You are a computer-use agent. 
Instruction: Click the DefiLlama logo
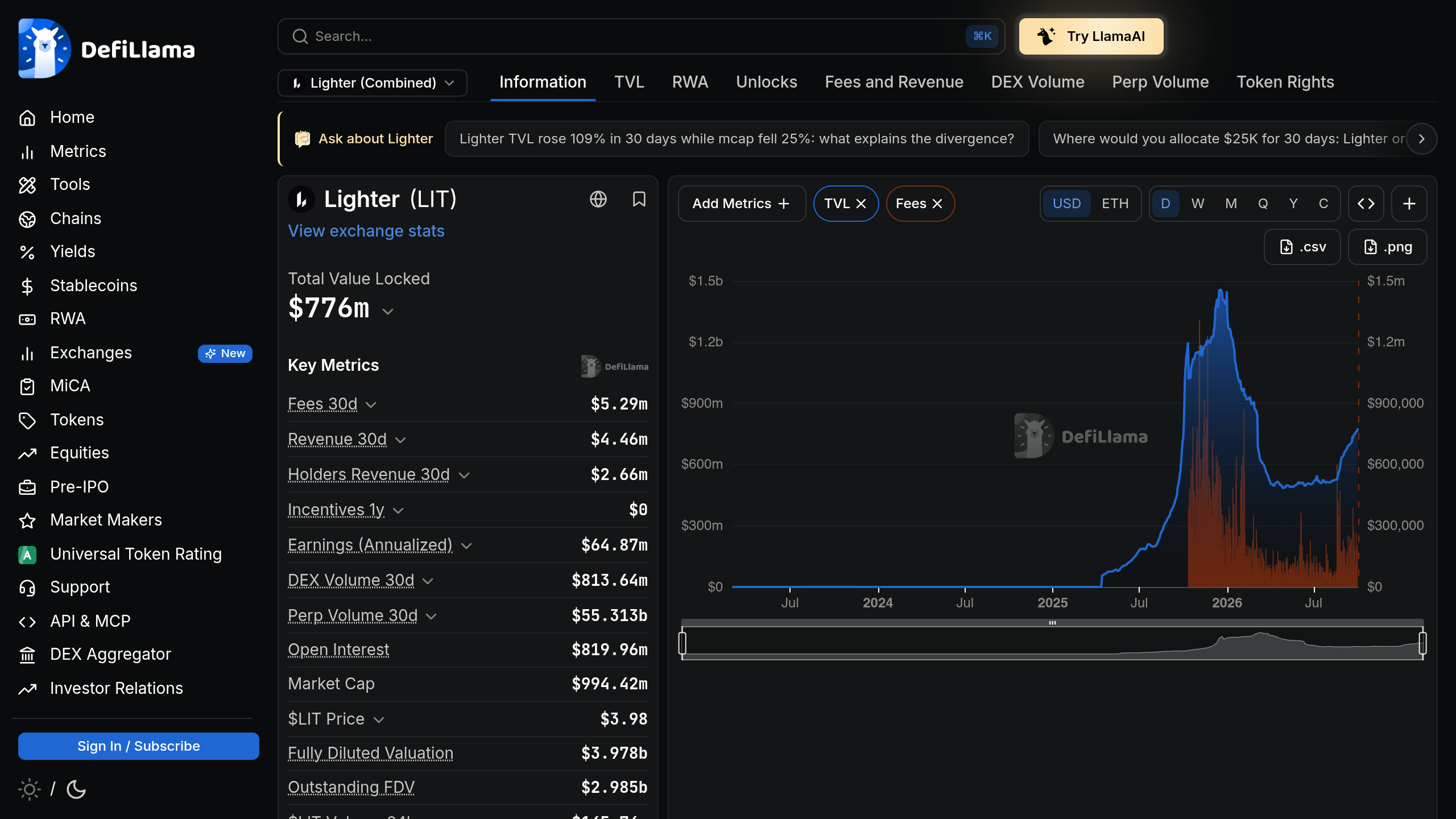pos(106,48)
